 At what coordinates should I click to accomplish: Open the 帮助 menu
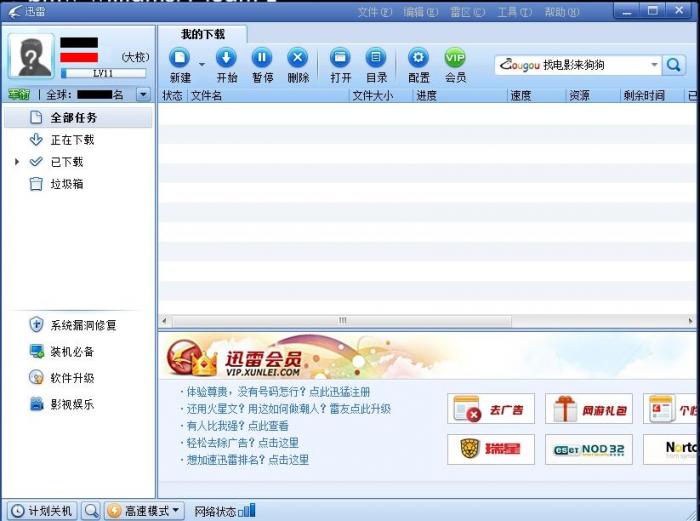562,12
